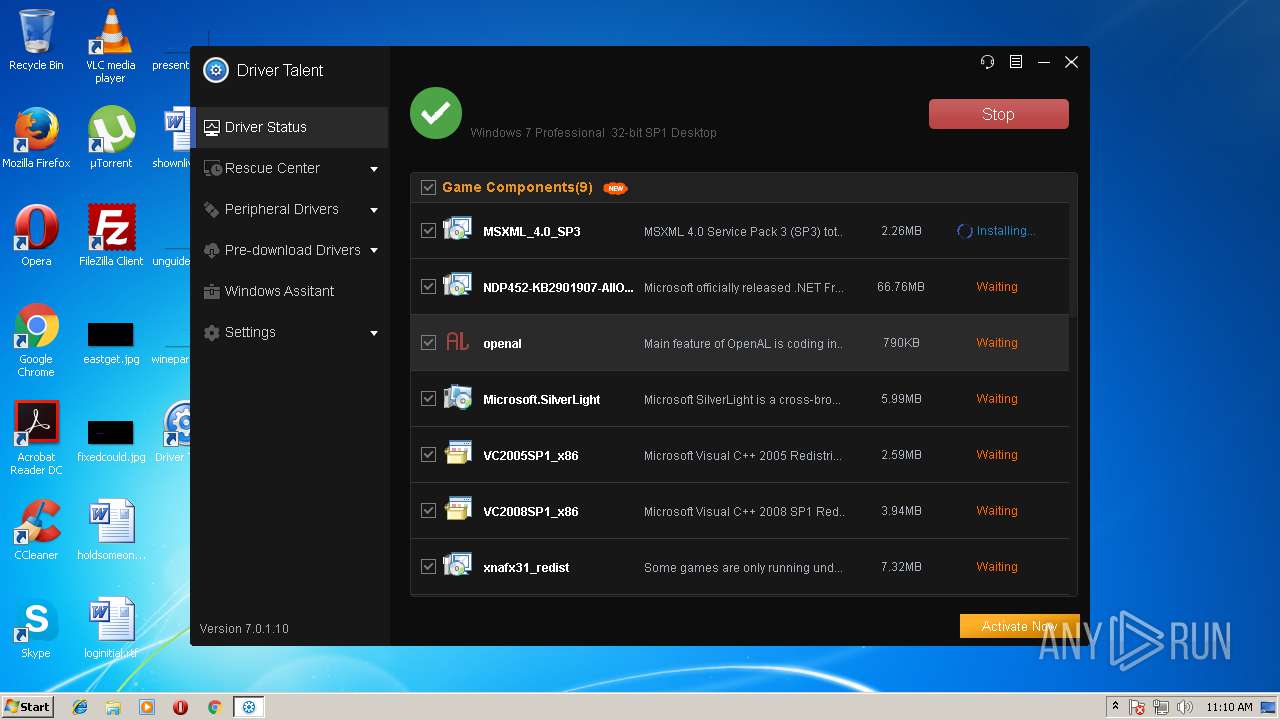Select Driver Status in the sidebar
1280x720 pixels.
289,127
